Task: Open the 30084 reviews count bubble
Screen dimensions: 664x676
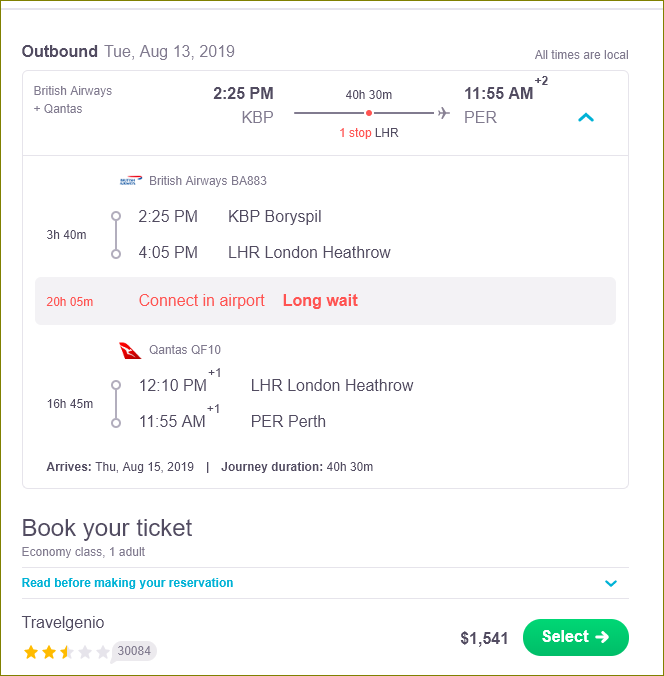Action: pos(134,651)
